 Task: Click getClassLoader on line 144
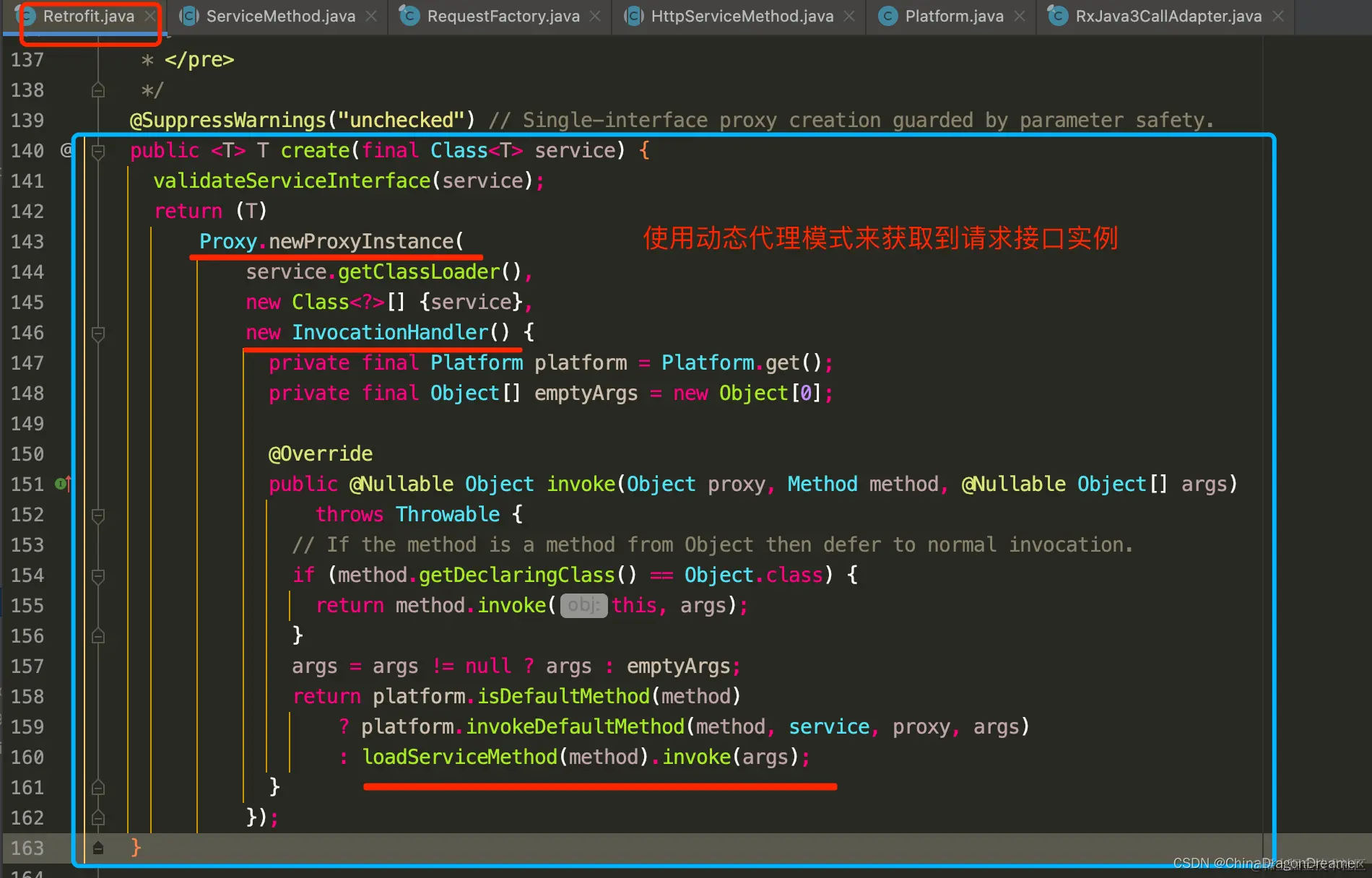[419, 272]
